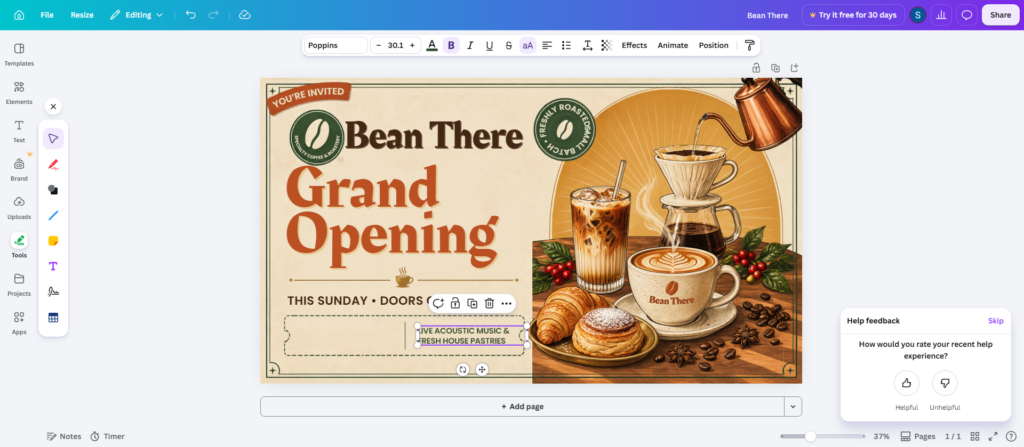Click the Bean There design title
1024x447 pixels.
(767, 15)
